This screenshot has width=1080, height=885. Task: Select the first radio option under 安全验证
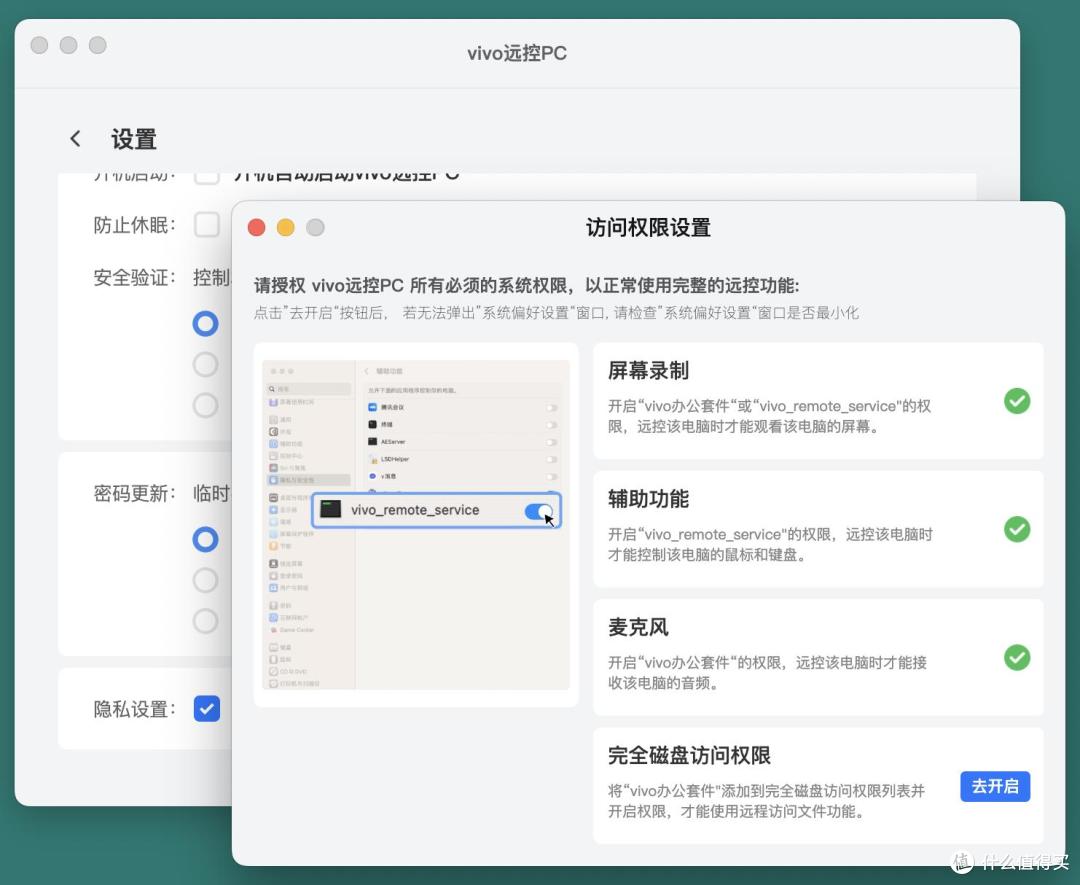[x=205, y=323]
